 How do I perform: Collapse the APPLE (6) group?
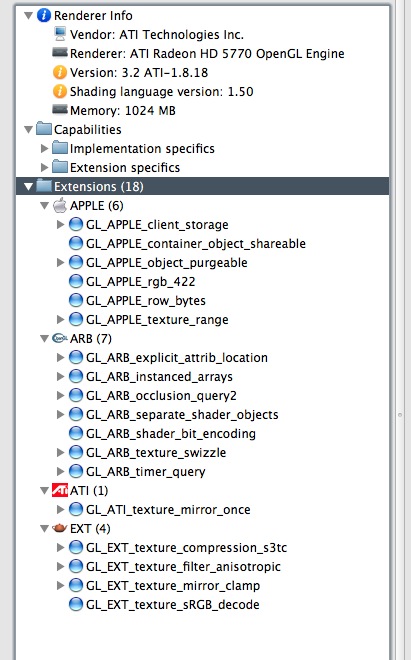[x=45, y=205]
